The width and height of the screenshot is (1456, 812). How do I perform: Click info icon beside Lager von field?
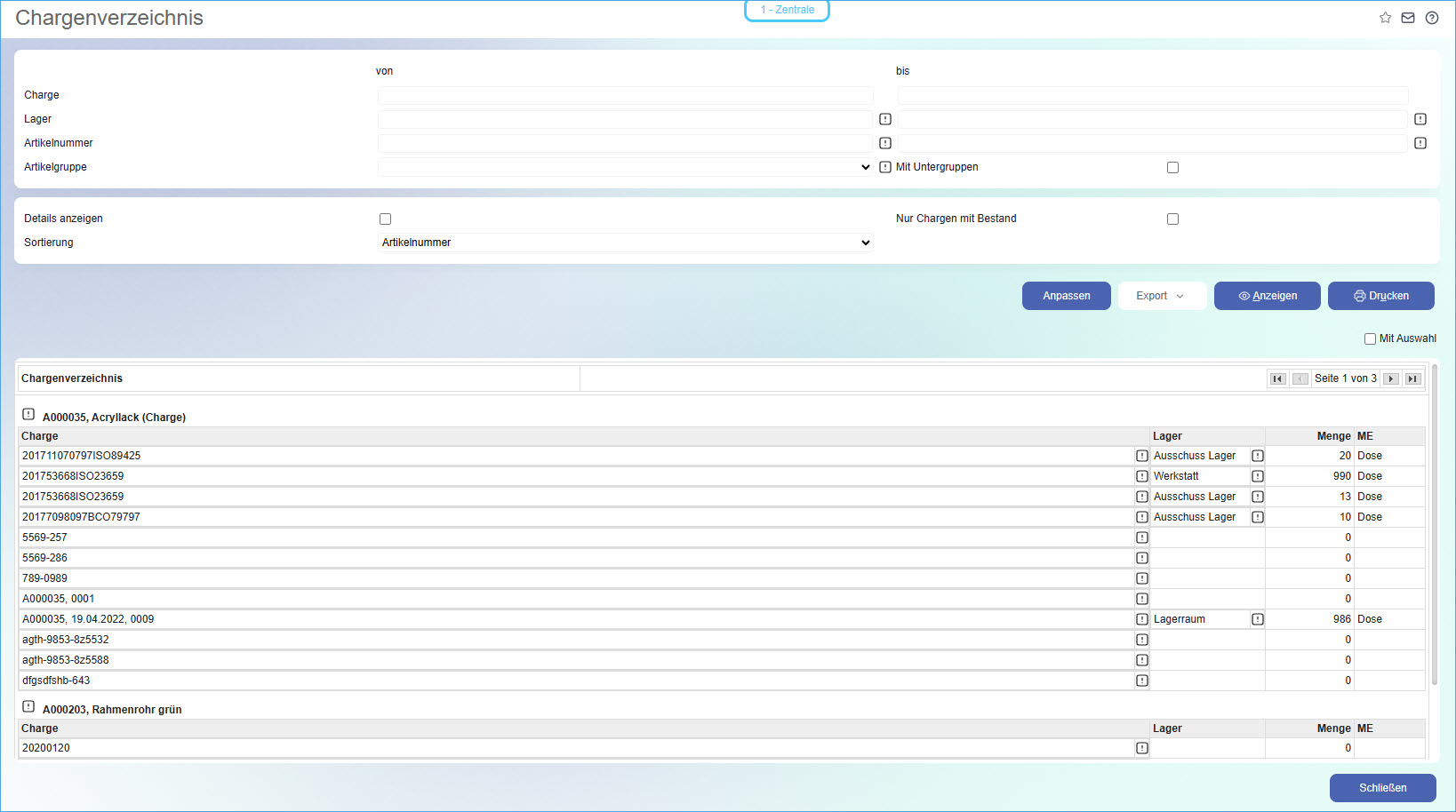[885, 119]
